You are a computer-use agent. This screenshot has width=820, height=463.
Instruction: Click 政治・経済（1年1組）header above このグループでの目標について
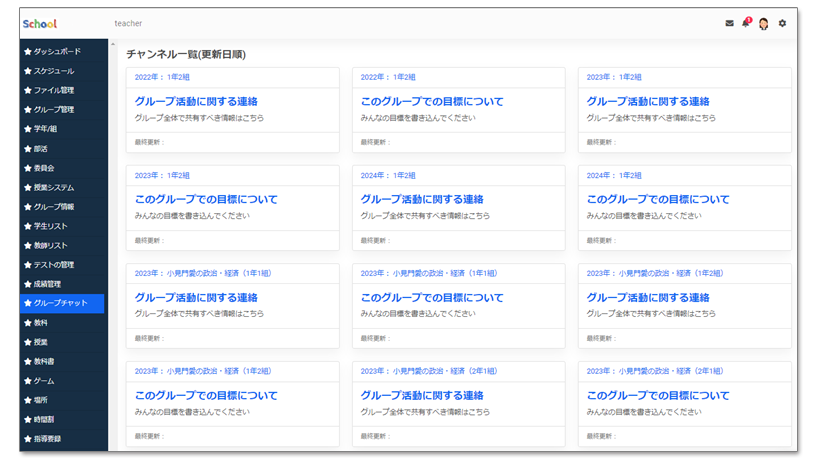point(429,274)
